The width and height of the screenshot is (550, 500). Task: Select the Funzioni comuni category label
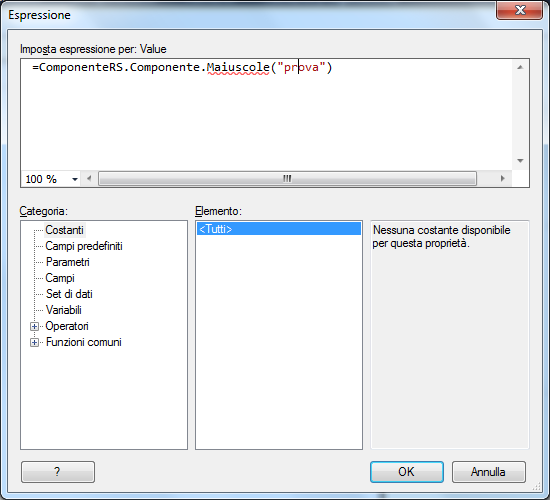point(83,342)
